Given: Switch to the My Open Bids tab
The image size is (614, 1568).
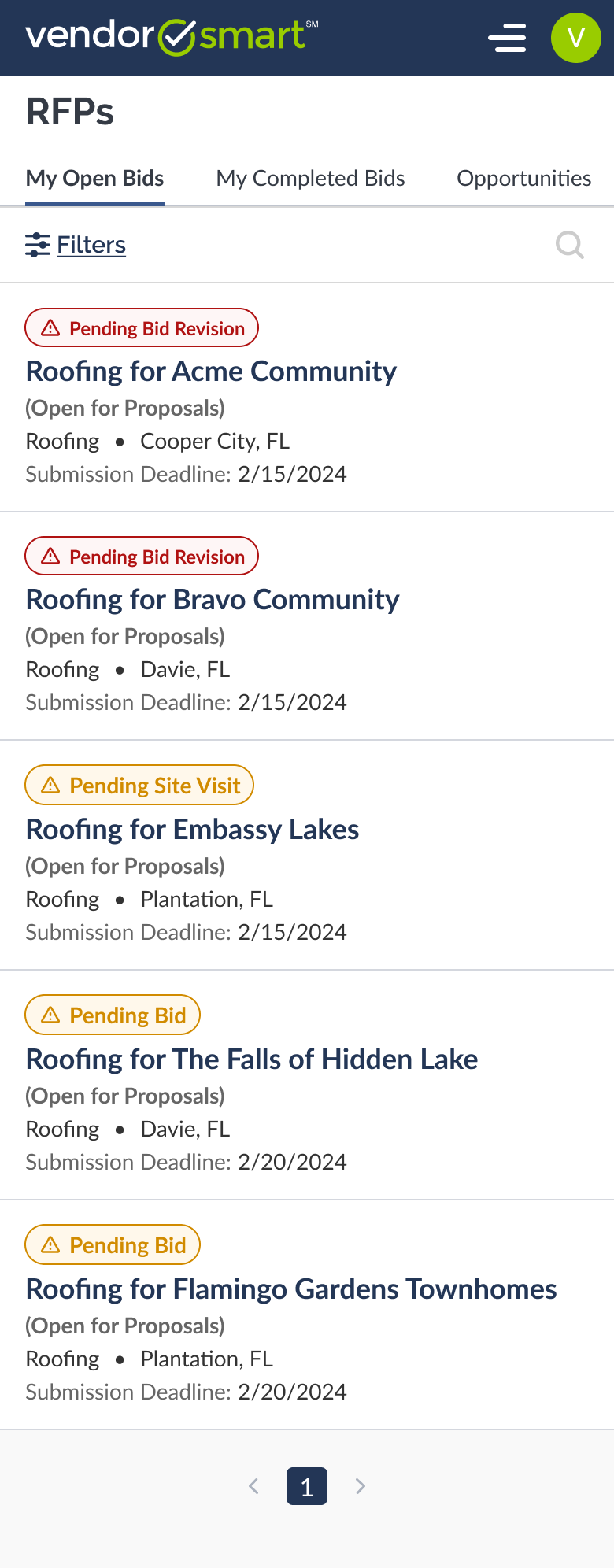Looking at the screenshot, I should click(x=94, y=179).
